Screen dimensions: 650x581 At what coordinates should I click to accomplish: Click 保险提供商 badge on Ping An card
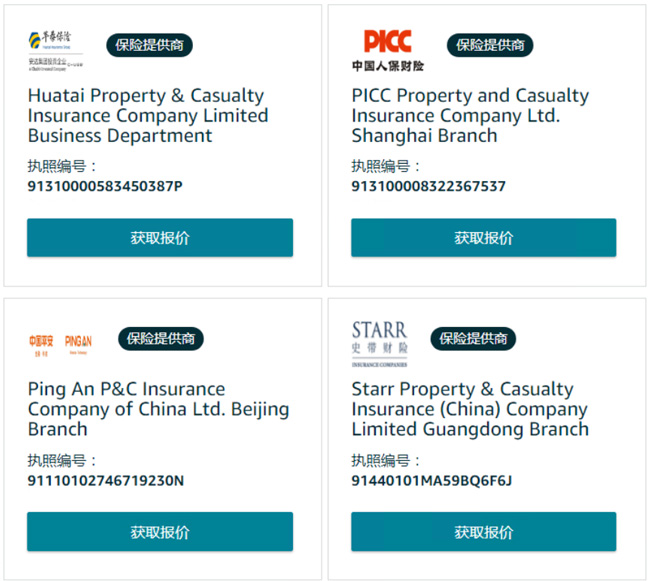[161, 339]
